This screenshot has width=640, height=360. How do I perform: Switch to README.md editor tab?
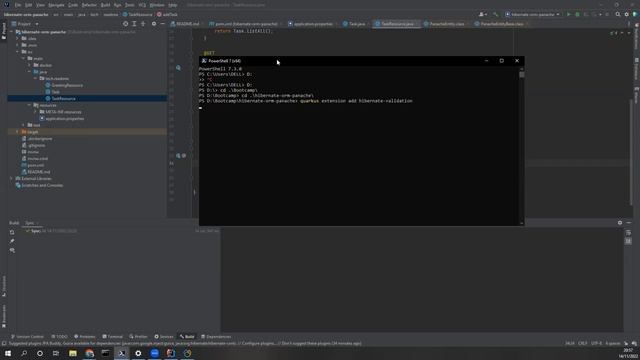185,24
